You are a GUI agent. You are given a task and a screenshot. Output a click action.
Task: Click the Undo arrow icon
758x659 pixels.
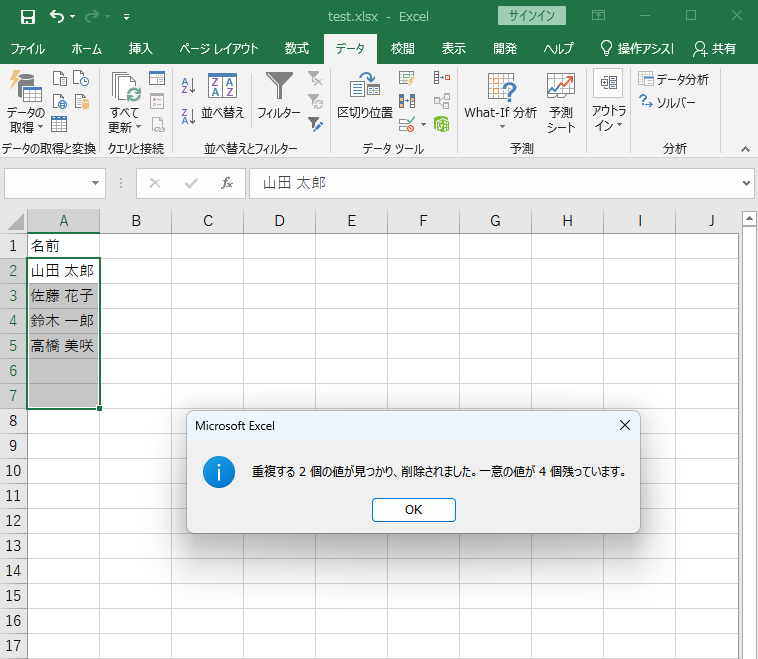[x=57, y=17]
